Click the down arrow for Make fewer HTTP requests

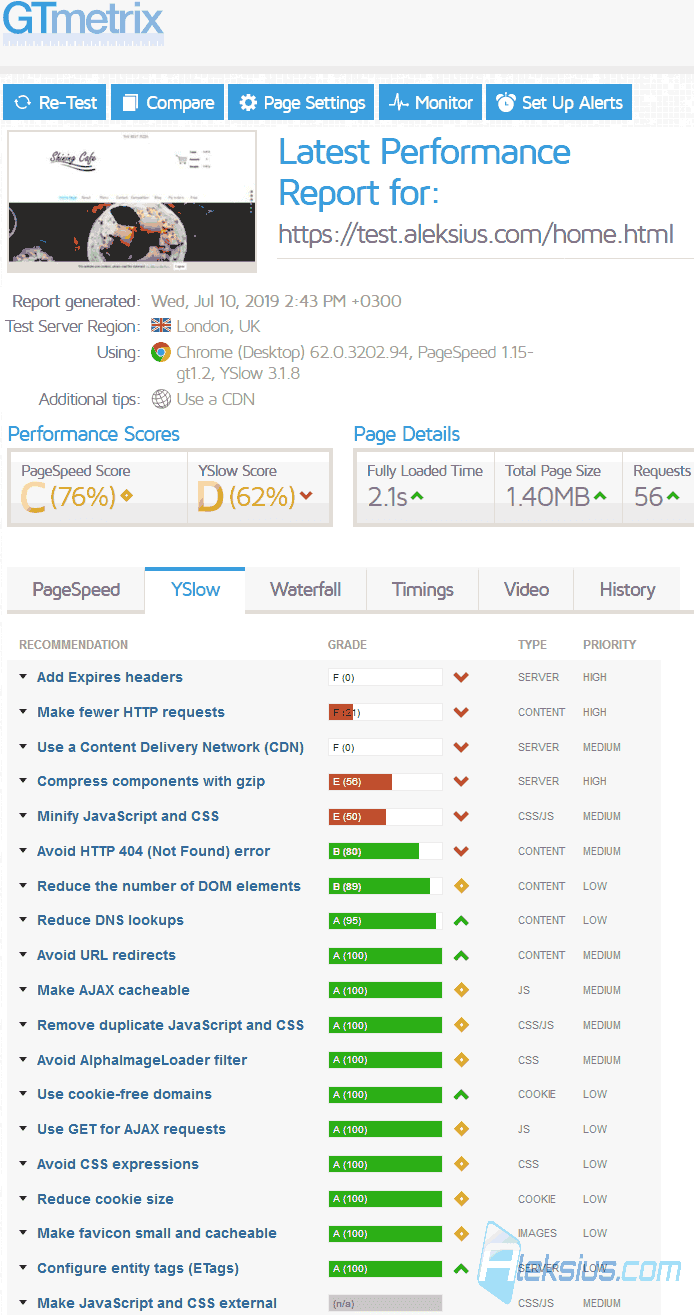[461, 712]
